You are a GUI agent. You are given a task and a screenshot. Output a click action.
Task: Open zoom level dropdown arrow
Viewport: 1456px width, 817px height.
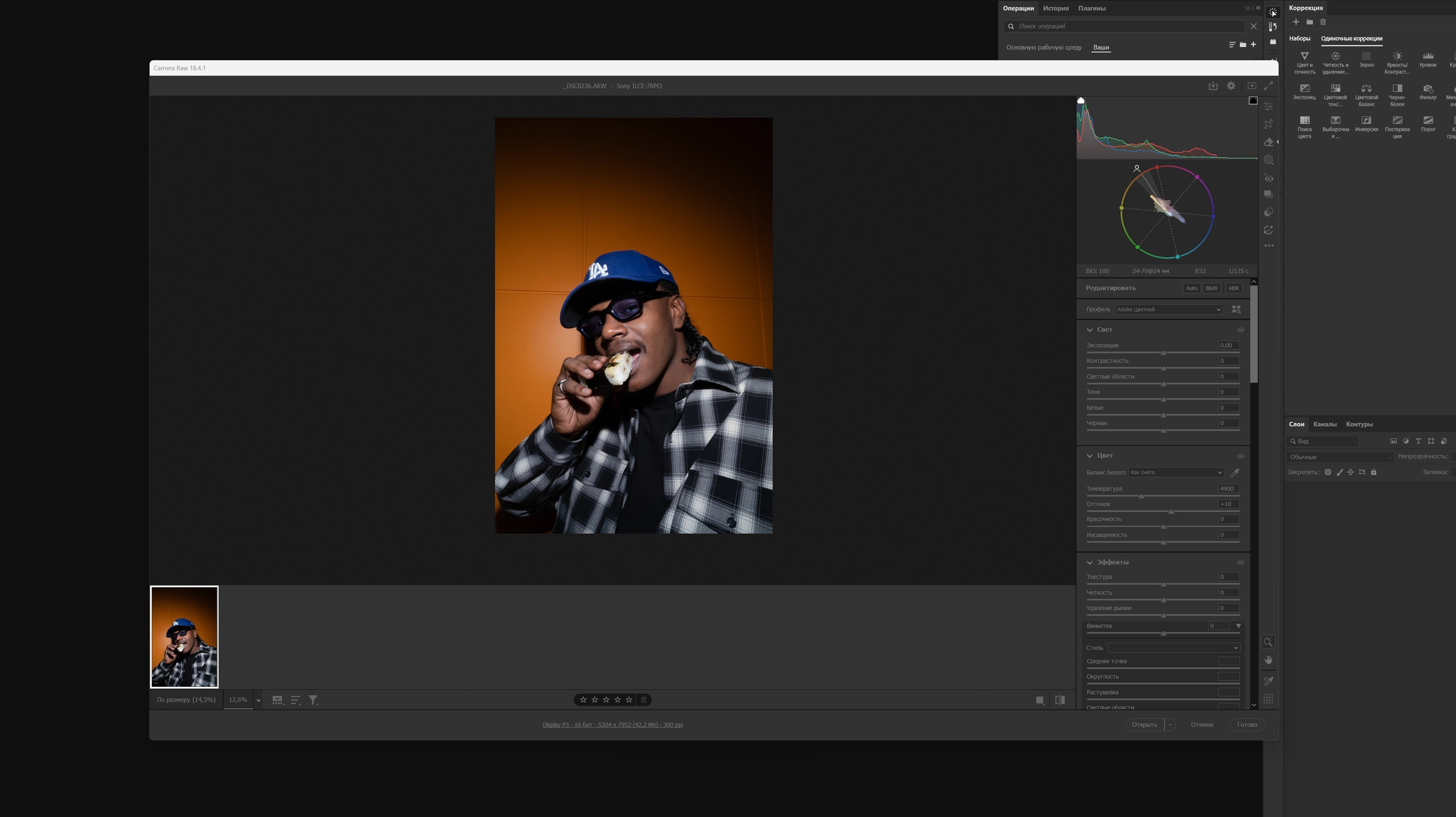pos(258,700)
